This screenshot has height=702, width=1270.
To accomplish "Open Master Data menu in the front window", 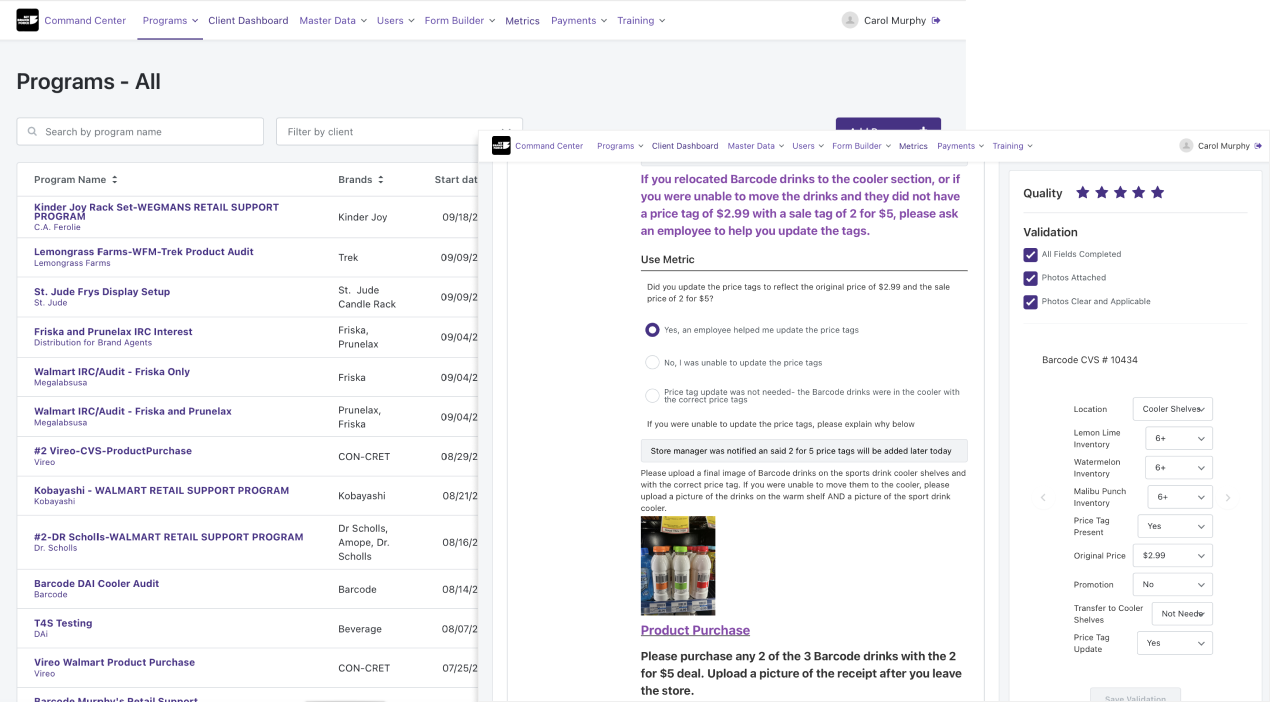I will tap(756, 146).
